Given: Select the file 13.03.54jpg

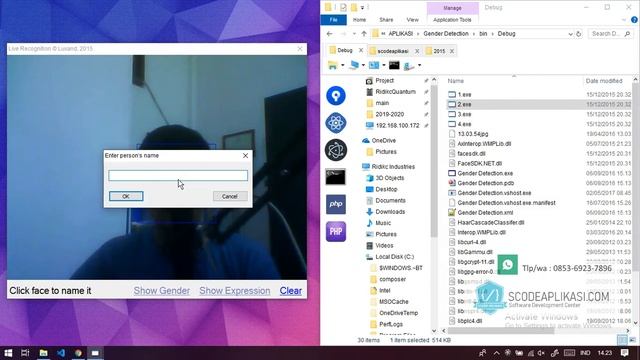Looking at the screenshot, I should click(x=473, y=134).
